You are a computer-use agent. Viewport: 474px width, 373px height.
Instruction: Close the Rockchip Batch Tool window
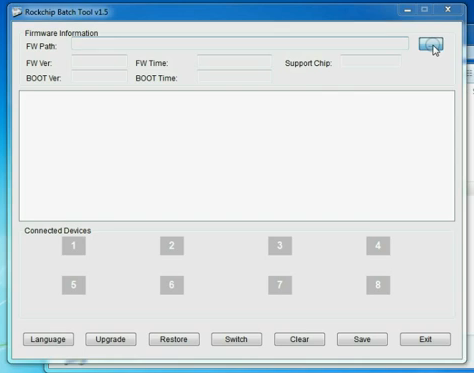[448, 10]
